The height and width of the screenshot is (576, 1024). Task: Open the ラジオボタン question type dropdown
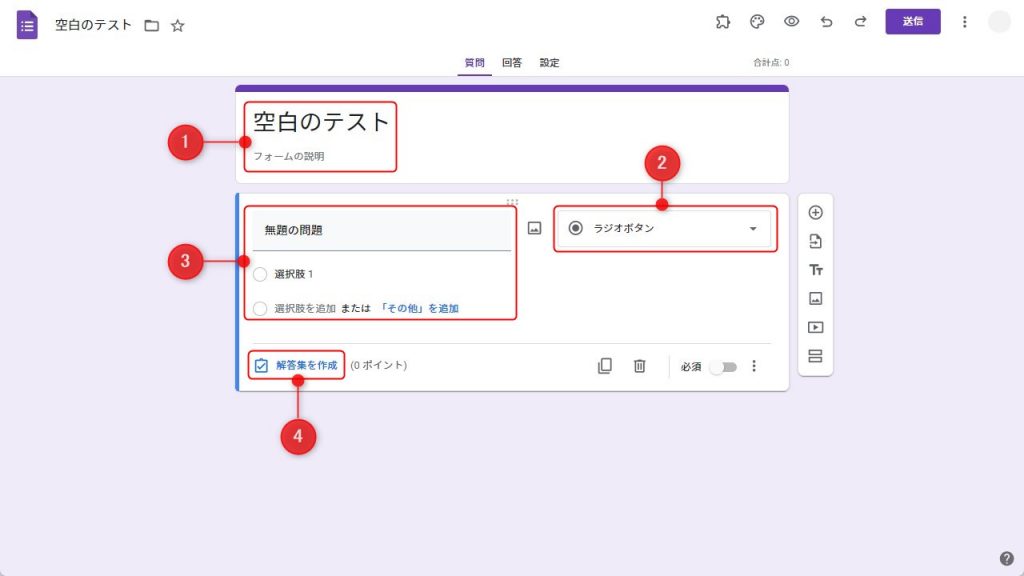point(665,228)
